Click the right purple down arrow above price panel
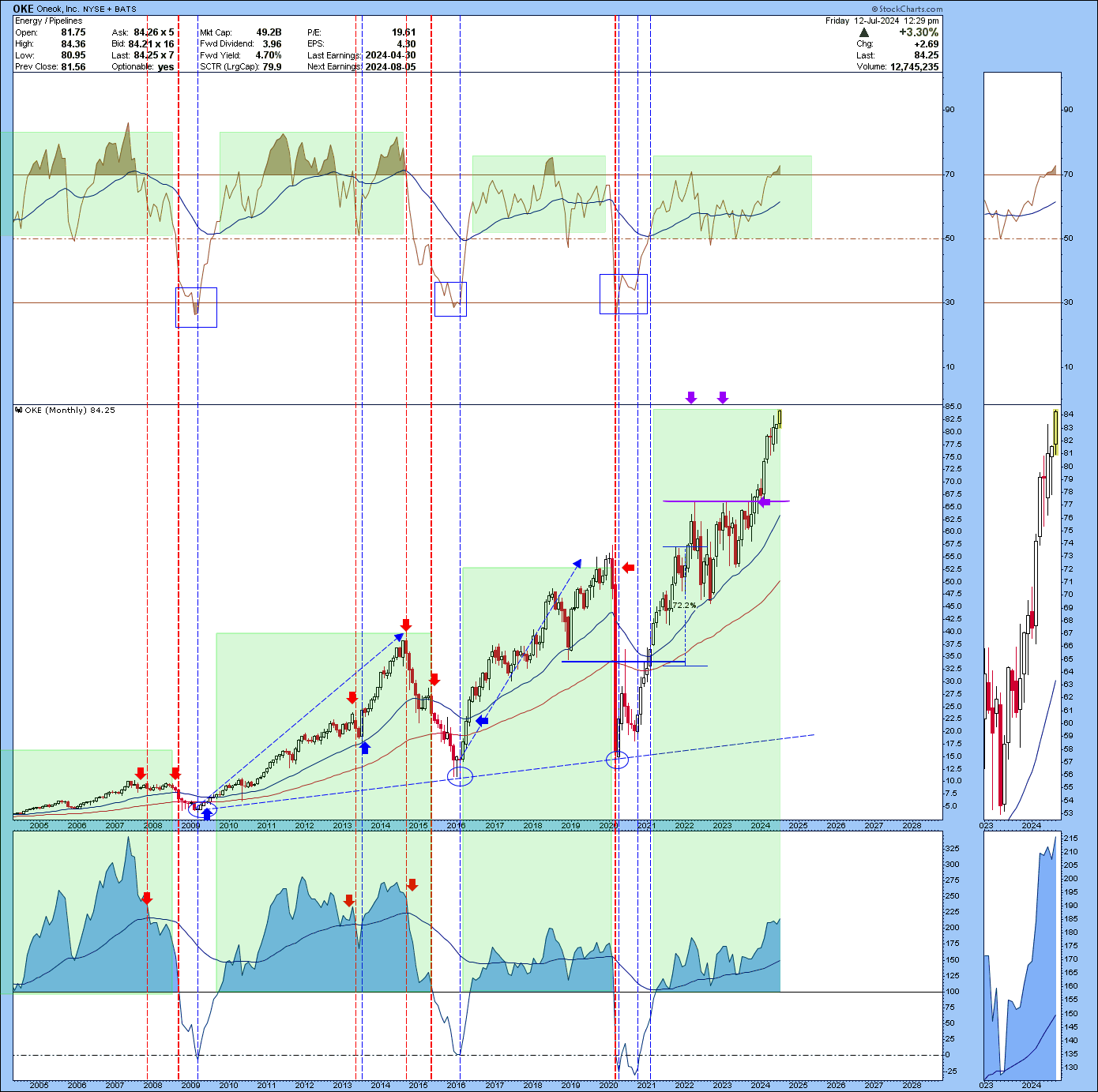 click(723, 397)
